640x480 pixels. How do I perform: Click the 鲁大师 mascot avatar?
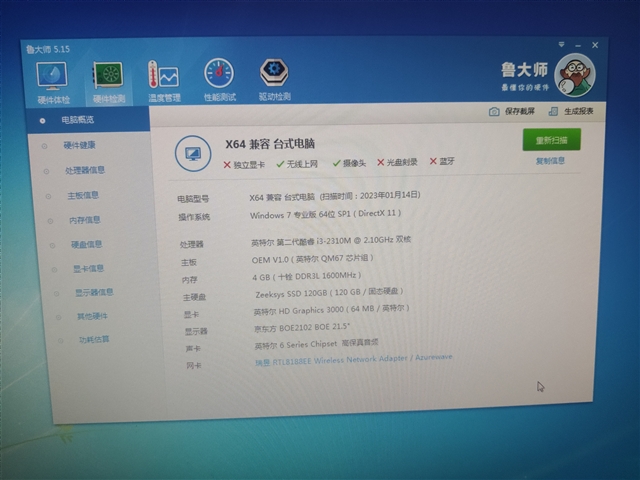click(x=575, y=76)
